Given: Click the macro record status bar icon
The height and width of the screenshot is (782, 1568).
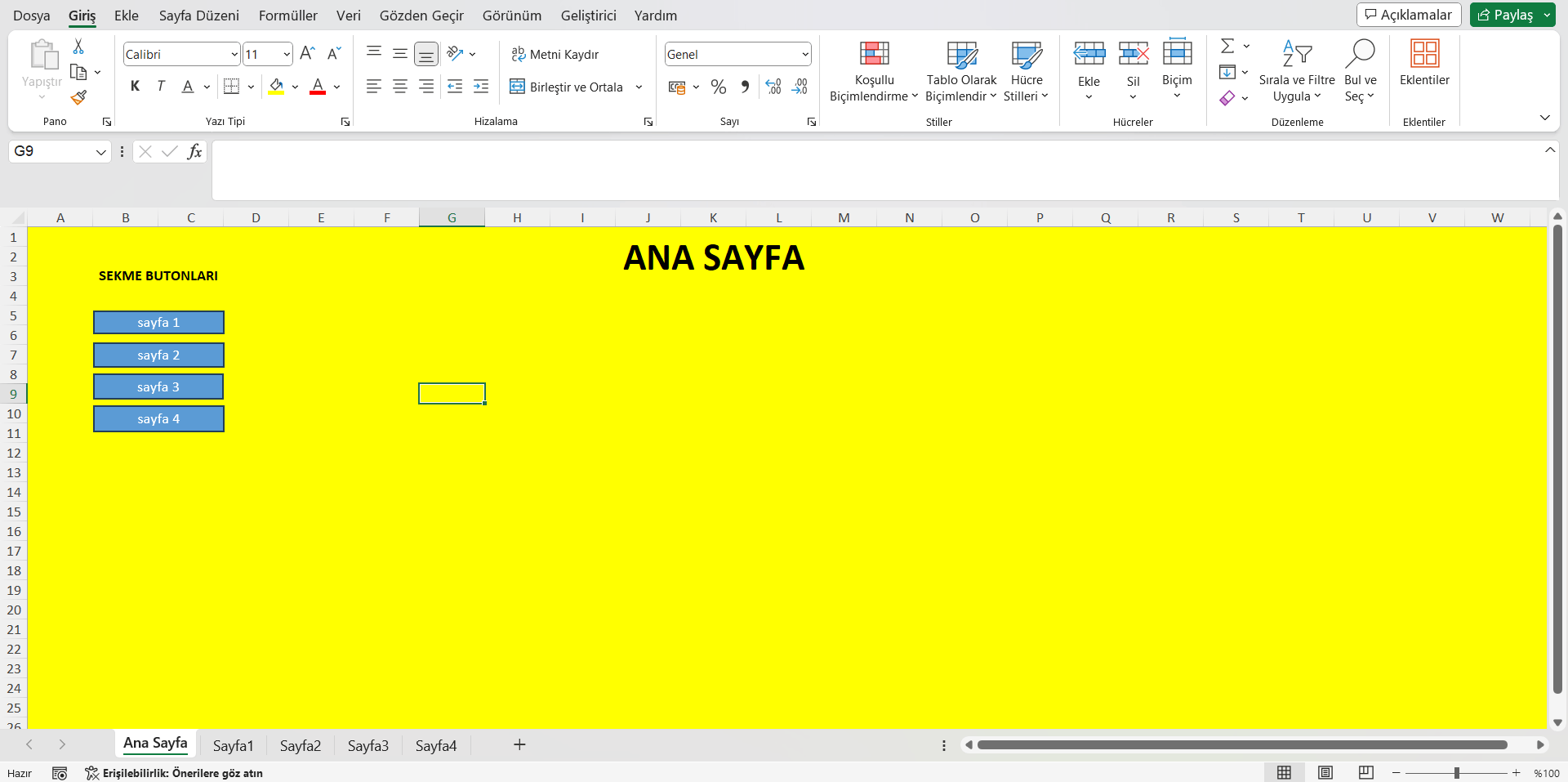Looking at the screenshot, I should click(x=60, y=773).
